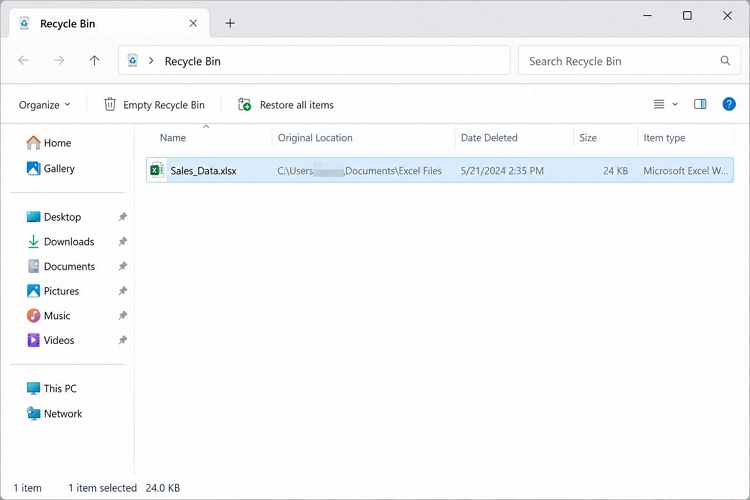Viewport: 750px width, 500px height.
Task: Click the pin icon beside Videos
Action: (122, 340)
